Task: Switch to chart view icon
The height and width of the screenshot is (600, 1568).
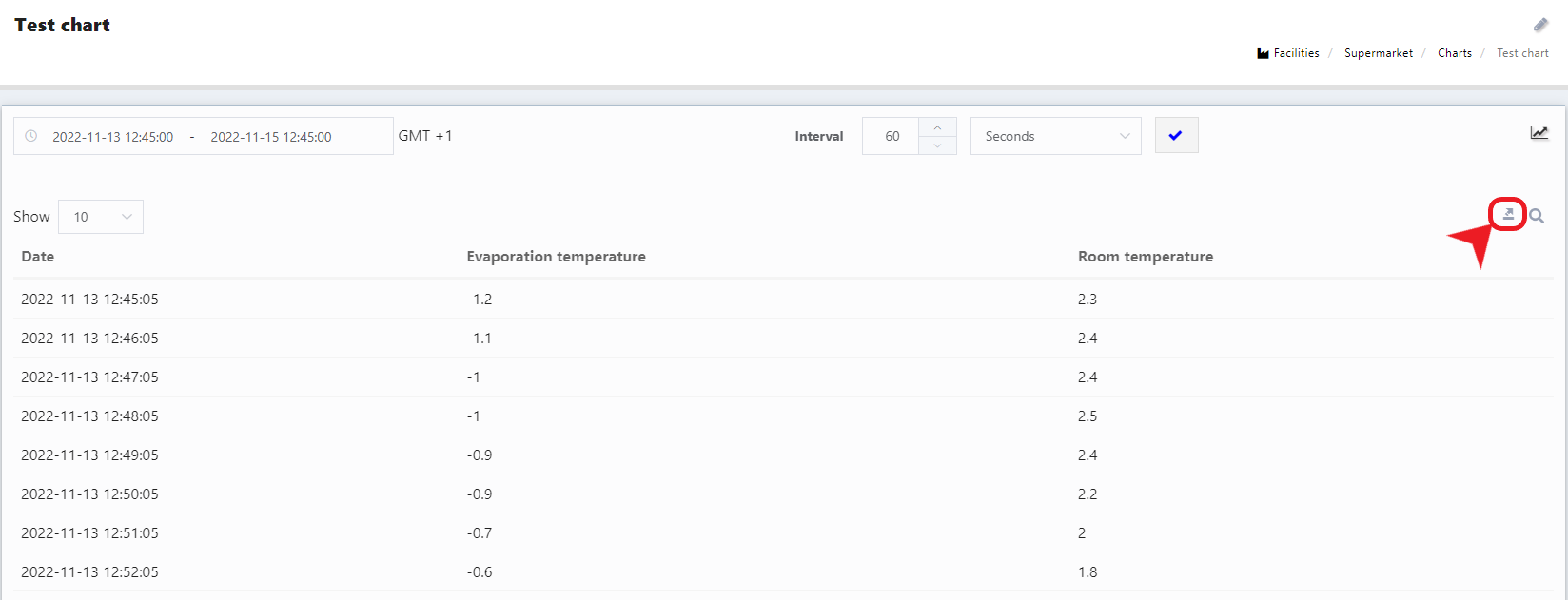Action: (x=1539, y=133)
